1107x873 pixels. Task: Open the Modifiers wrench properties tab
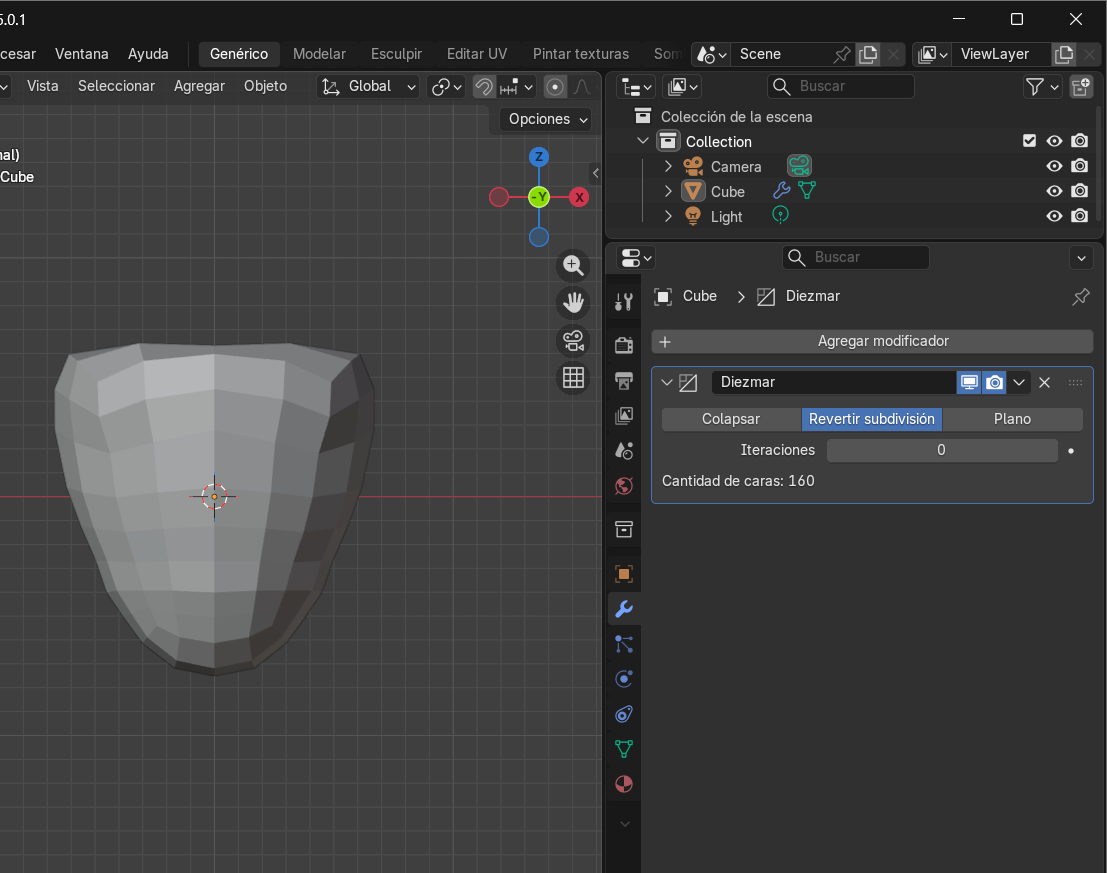[624, 609]
